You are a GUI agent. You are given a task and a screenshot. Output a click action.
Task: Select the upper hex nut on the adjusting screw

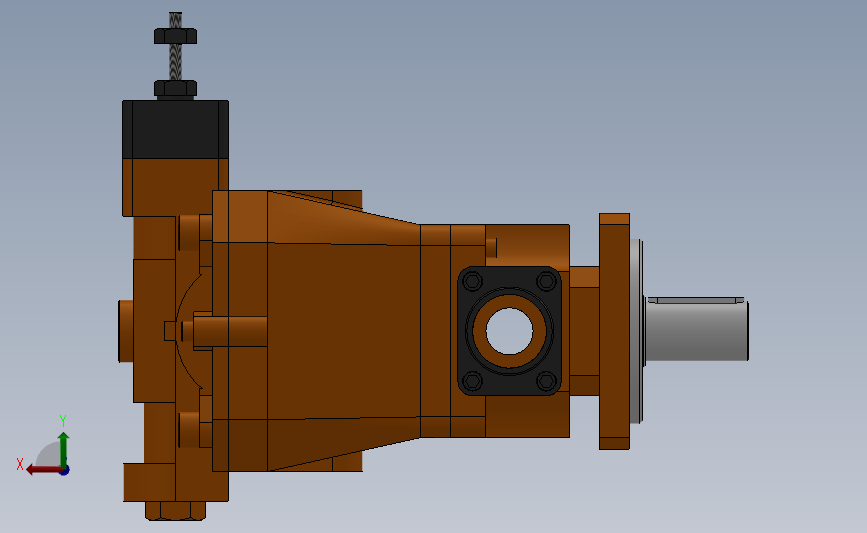175,36
